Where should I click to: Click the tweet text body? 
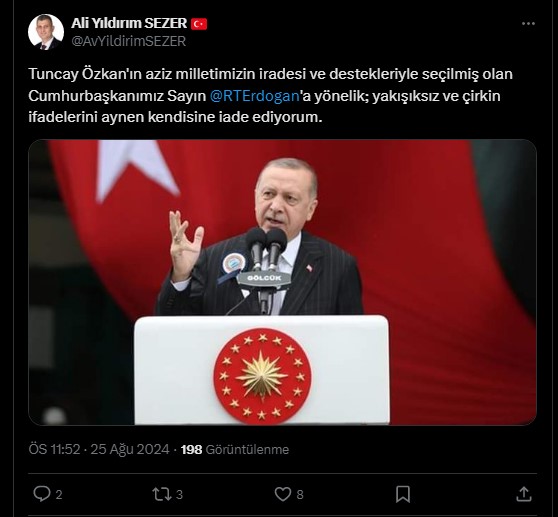270,96
